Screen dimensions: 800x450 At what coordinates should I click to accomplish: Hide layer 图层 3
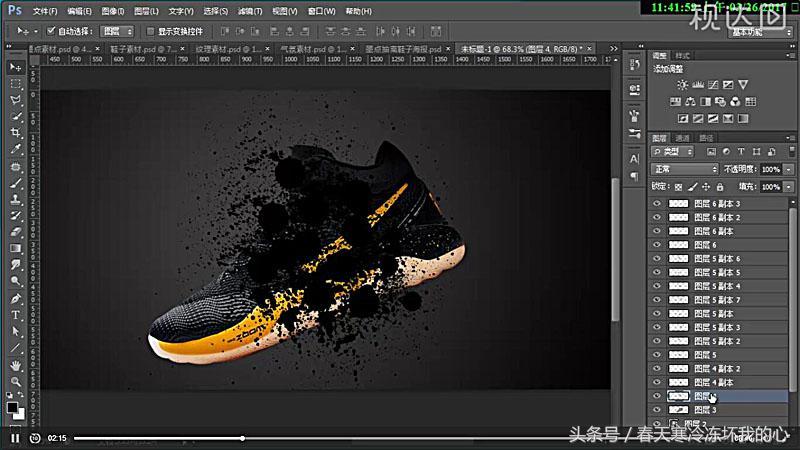point(657,410)
